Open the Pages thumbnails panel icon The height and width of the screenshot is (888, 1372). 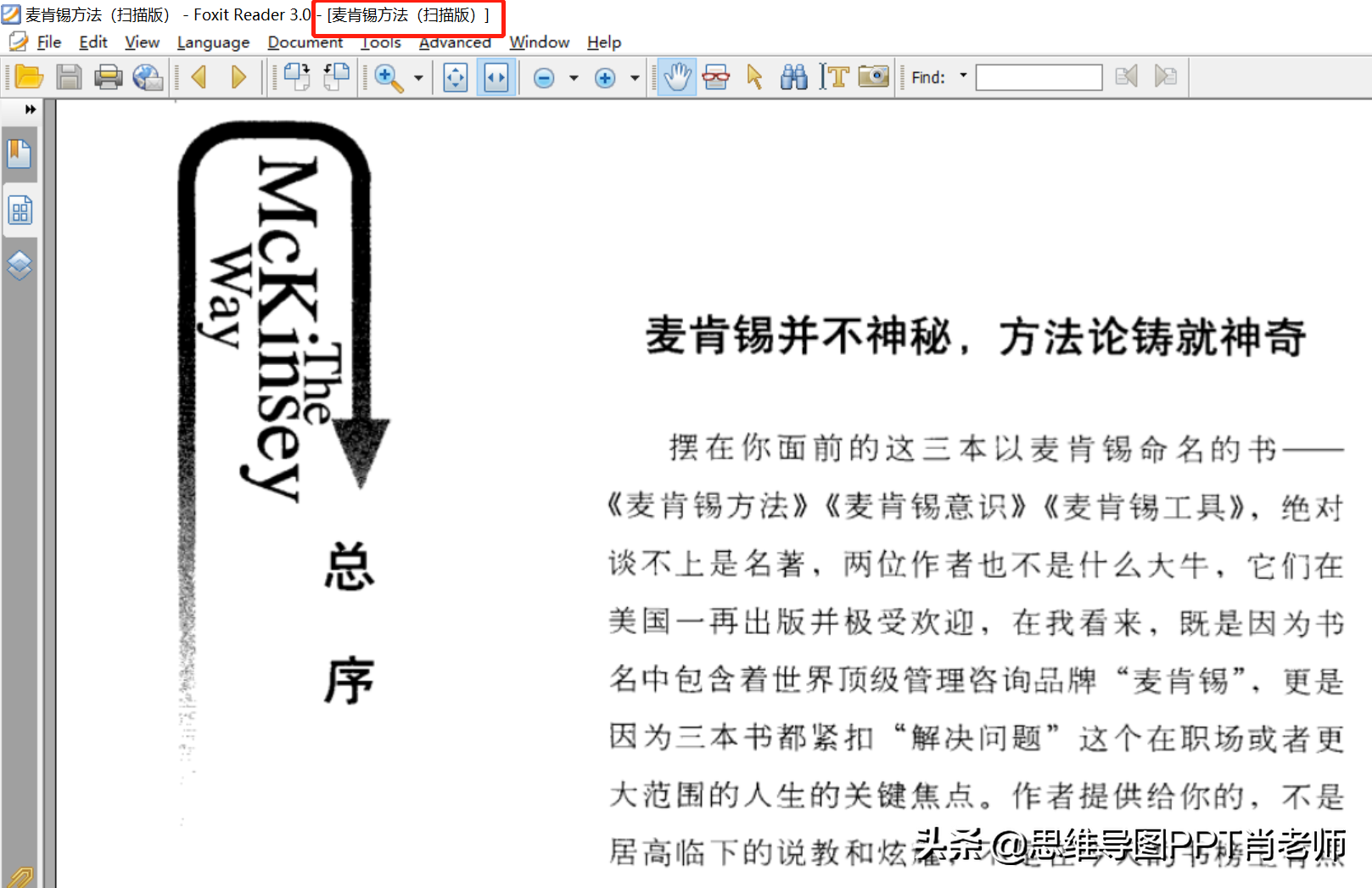click(x=20, y=211)
